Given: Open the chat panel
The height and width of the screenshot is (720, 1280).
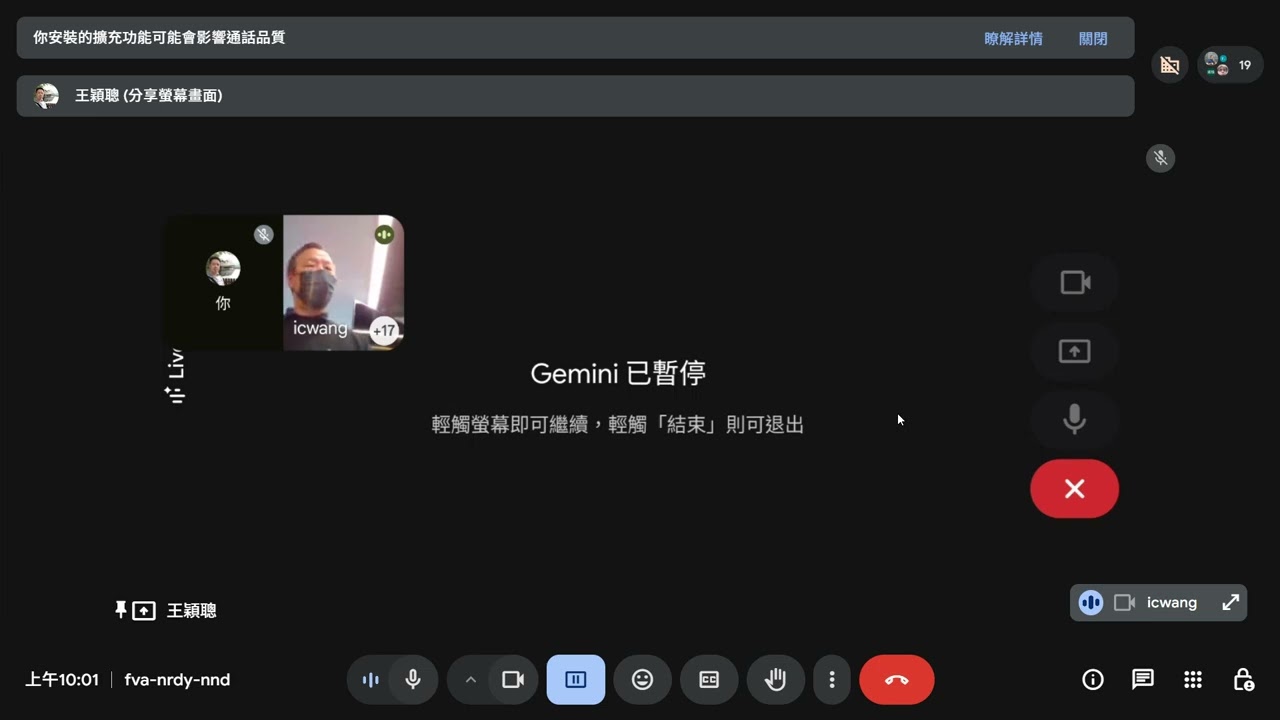Looking at the screenshot, I should coord(1143,680).
